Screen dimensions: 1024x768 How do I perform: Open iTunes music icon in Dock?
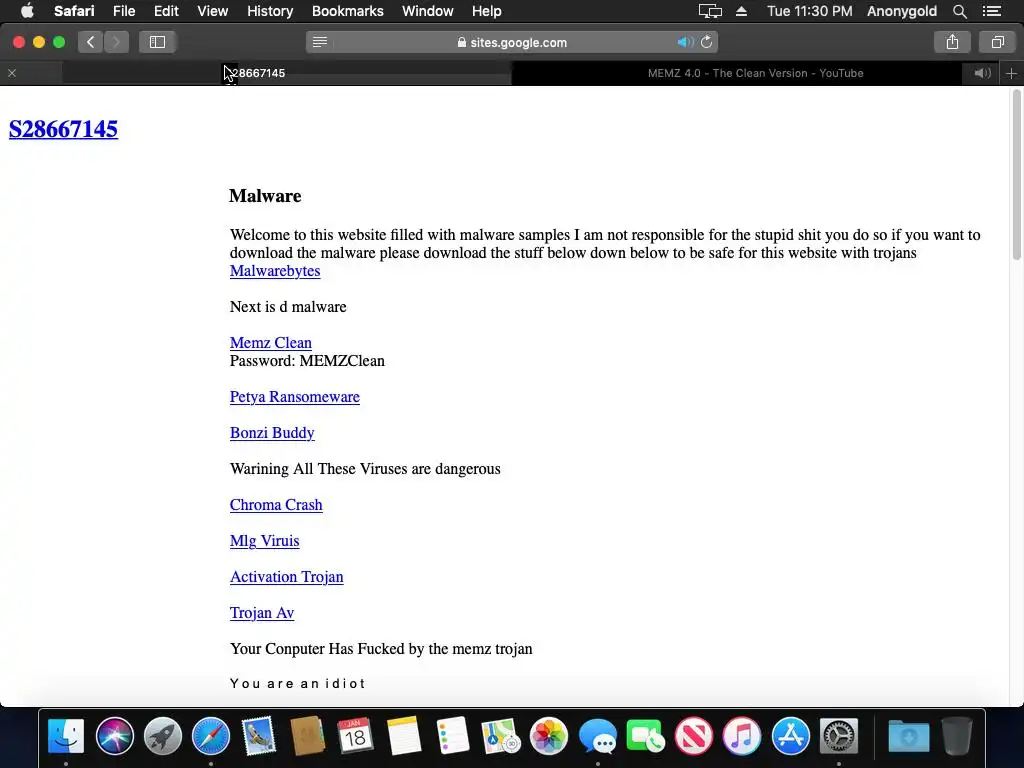click(x=742, y=736)
